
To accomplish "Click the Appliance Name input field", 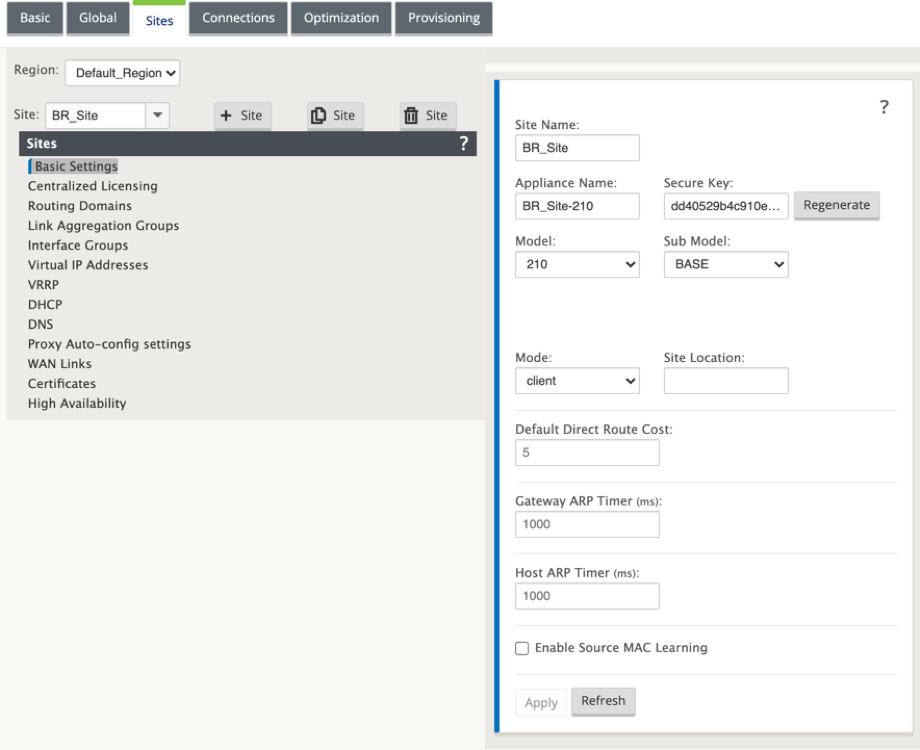I will (x=577, y=206).
